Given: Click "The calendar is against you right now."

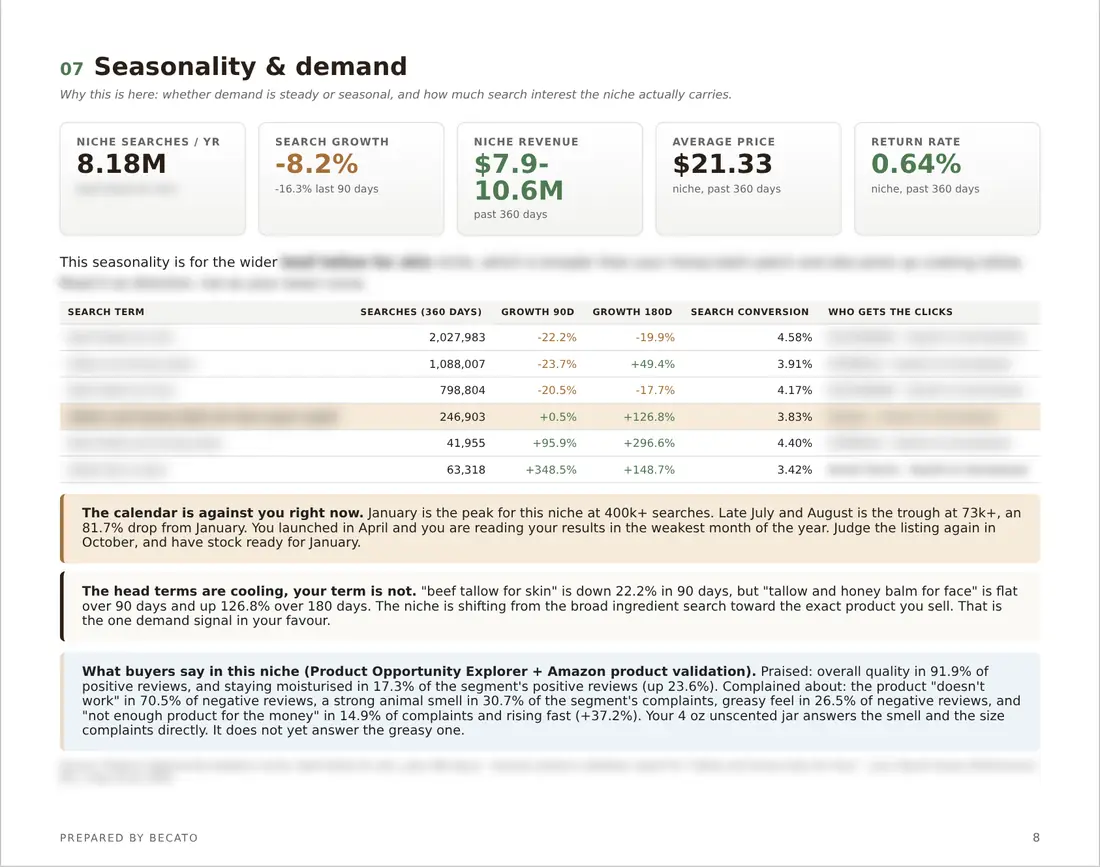Looking at the screenshot, I should tap(222, 513).
